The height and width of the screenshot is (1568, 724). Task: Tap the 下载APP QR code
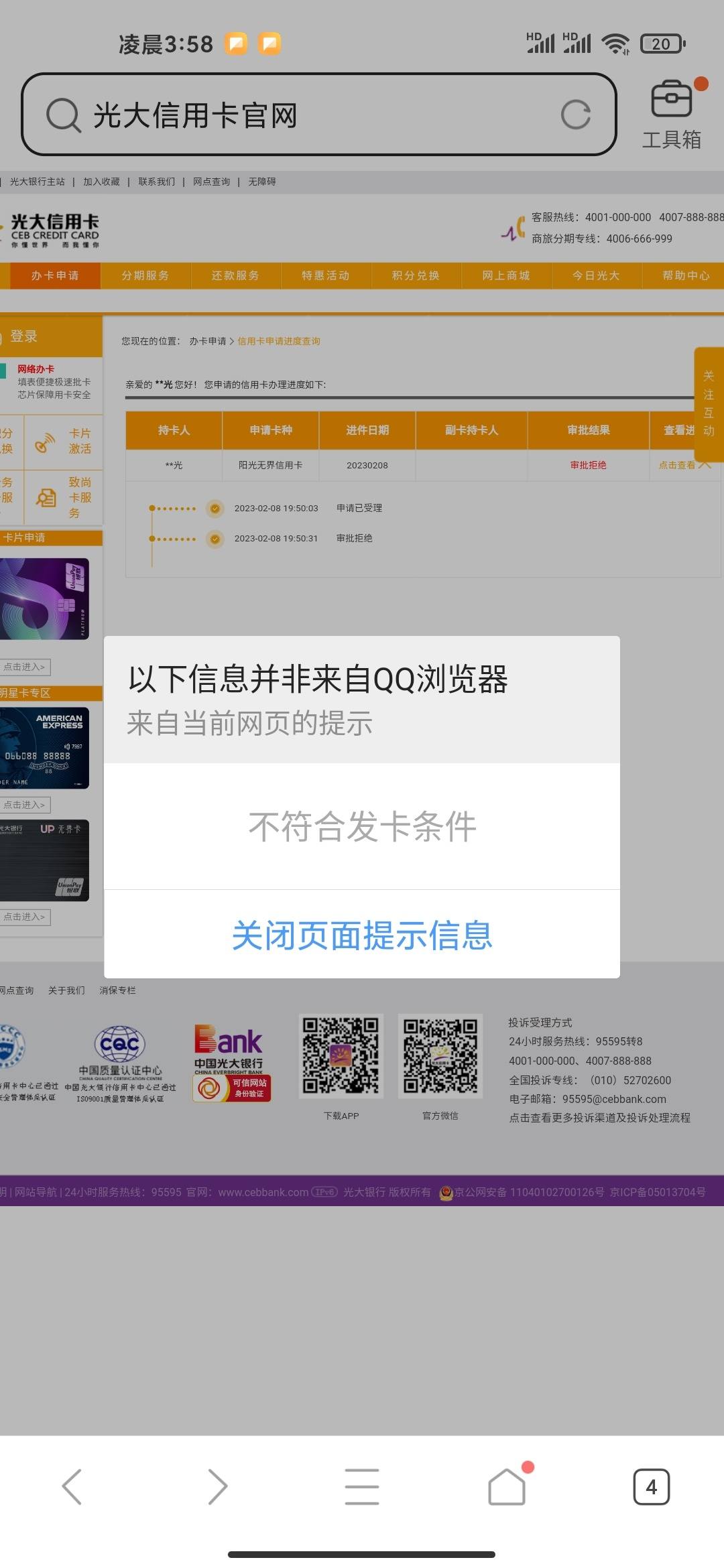pyautogui.click(x=341, y=1056)
